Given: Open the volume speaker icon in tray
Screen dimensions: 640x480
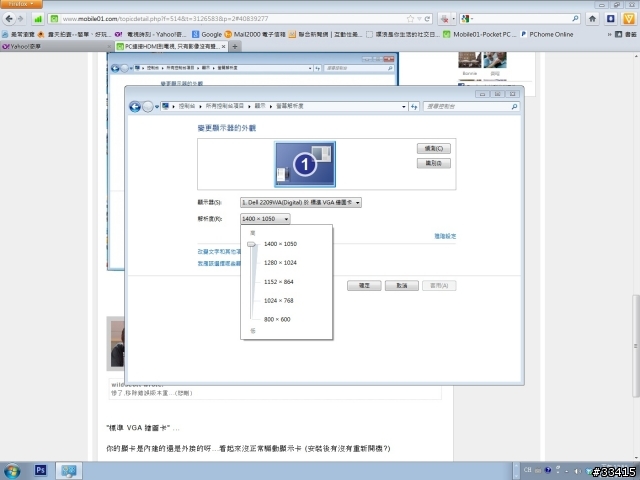Looking at the screenshot, I should [x=577, y=471].
